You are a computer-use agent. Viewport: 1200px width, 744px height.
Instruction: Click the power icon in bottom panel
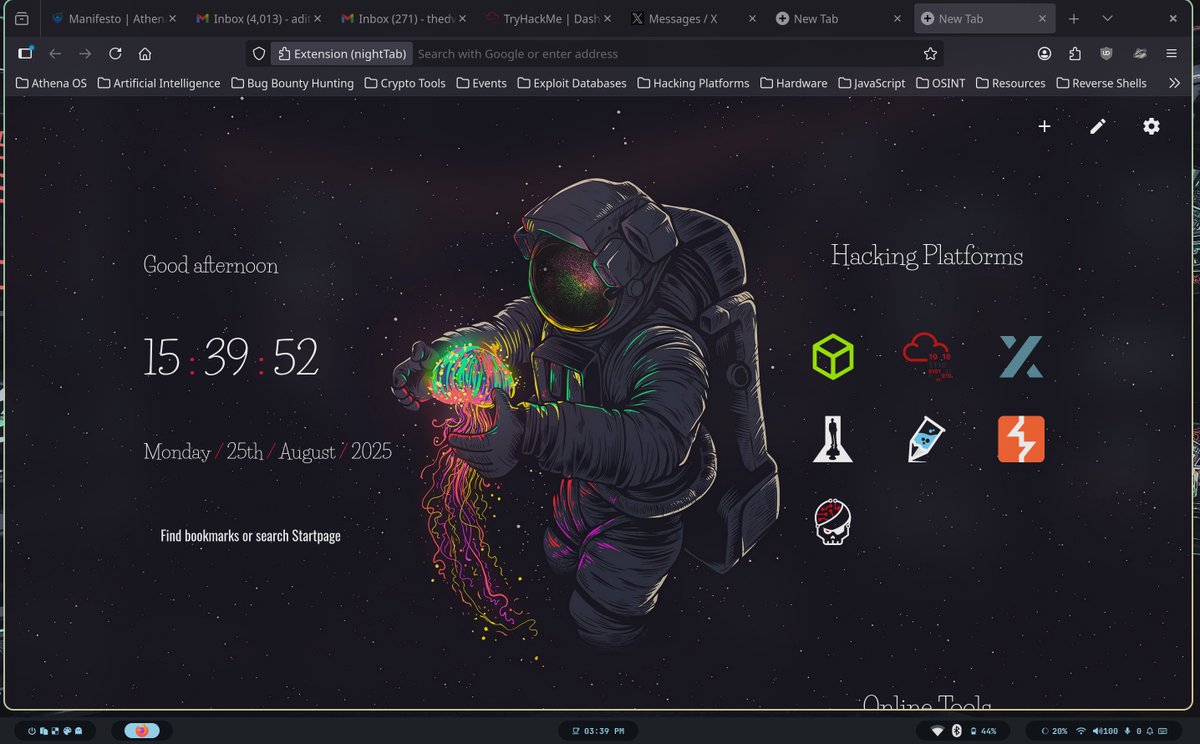[32, 731]
